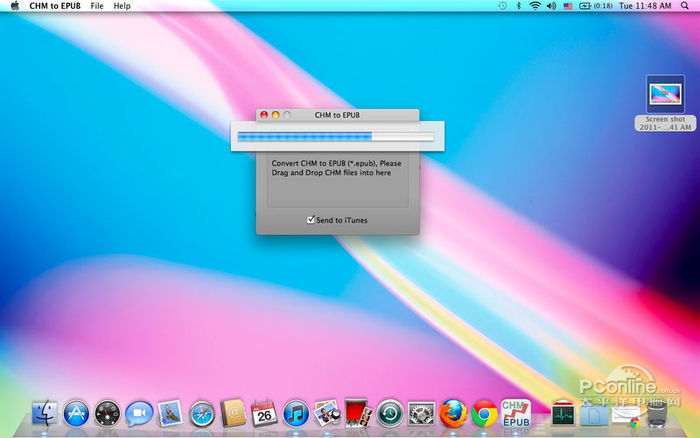Open the Apple menu
Image resolution: width=700 pixels, height=438 pixels.
tap(15, 6)
